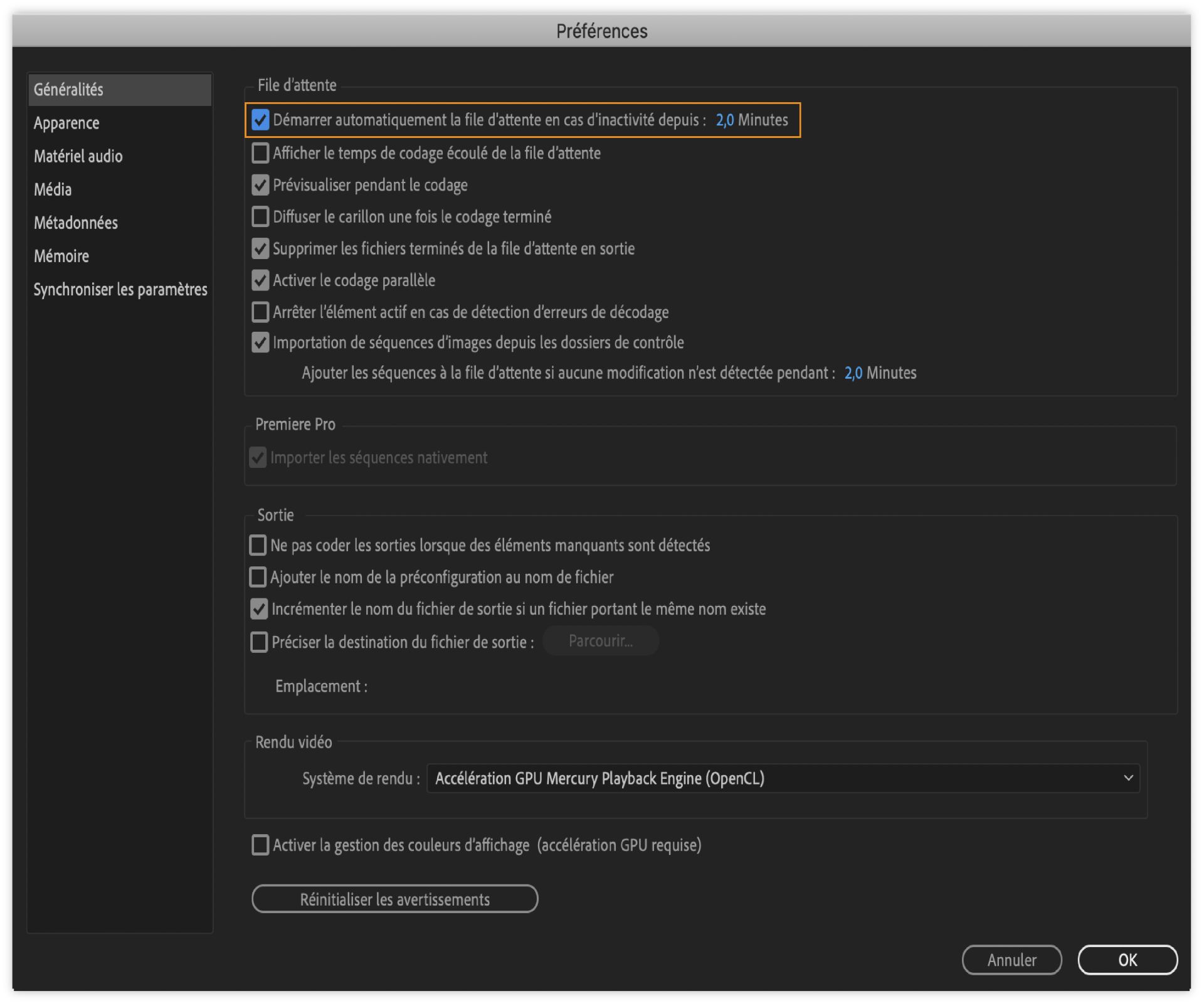
Task: Enable Diffuser le carillon une fois terminé
Action: [260, 216]
